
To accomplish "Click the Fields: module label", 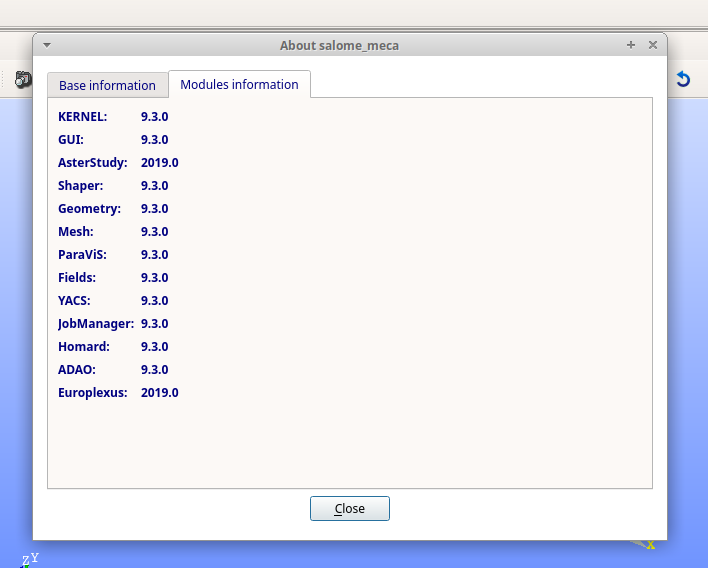I will tap(77, 278).
